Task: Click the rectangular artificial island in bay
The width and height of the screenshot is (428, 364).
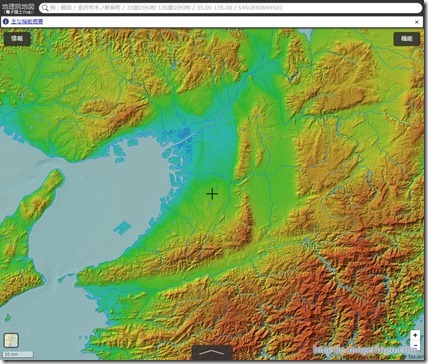Action: tap(122, 228)
